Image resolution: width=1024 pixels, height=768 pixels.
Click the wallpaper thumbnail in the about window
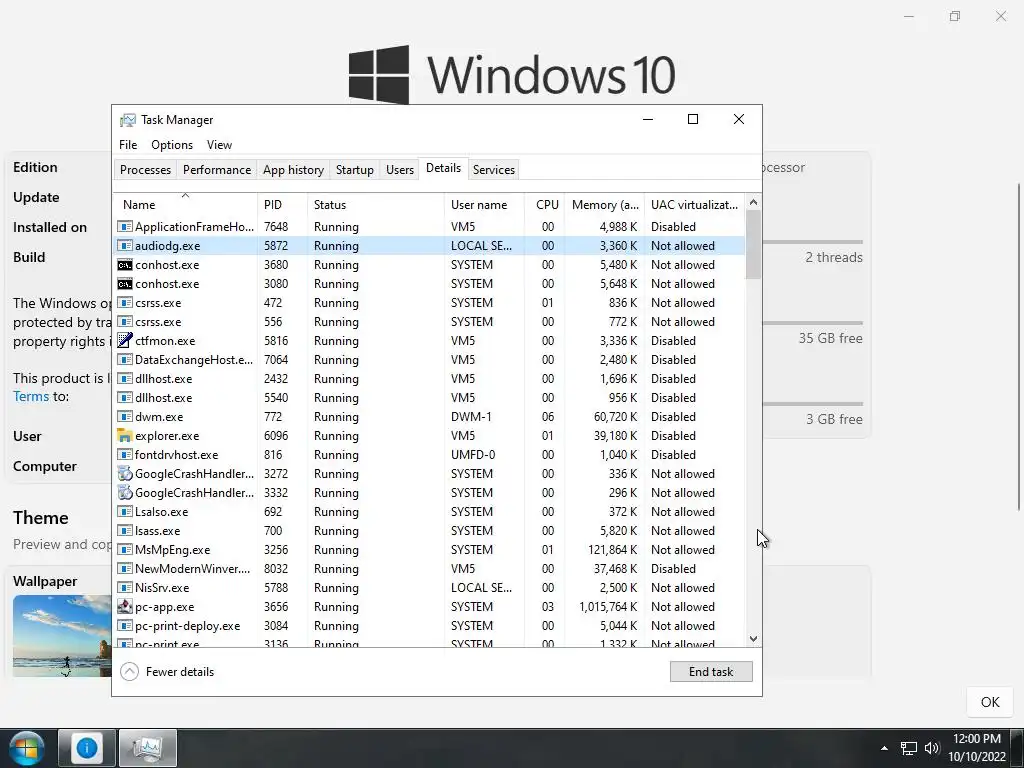pos(62,635)
